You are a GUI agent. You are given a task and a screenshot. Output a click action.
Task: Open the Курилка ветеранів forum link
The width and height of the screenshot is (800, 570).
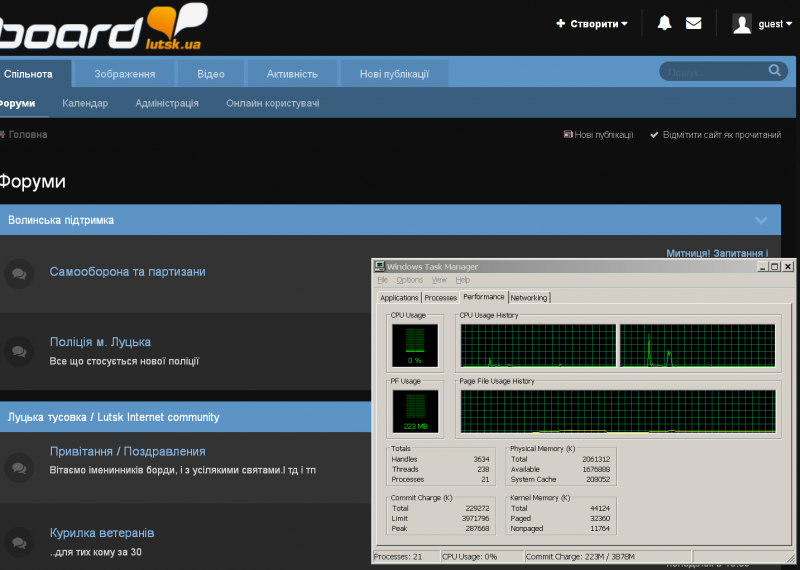click(x=102, y=533)
